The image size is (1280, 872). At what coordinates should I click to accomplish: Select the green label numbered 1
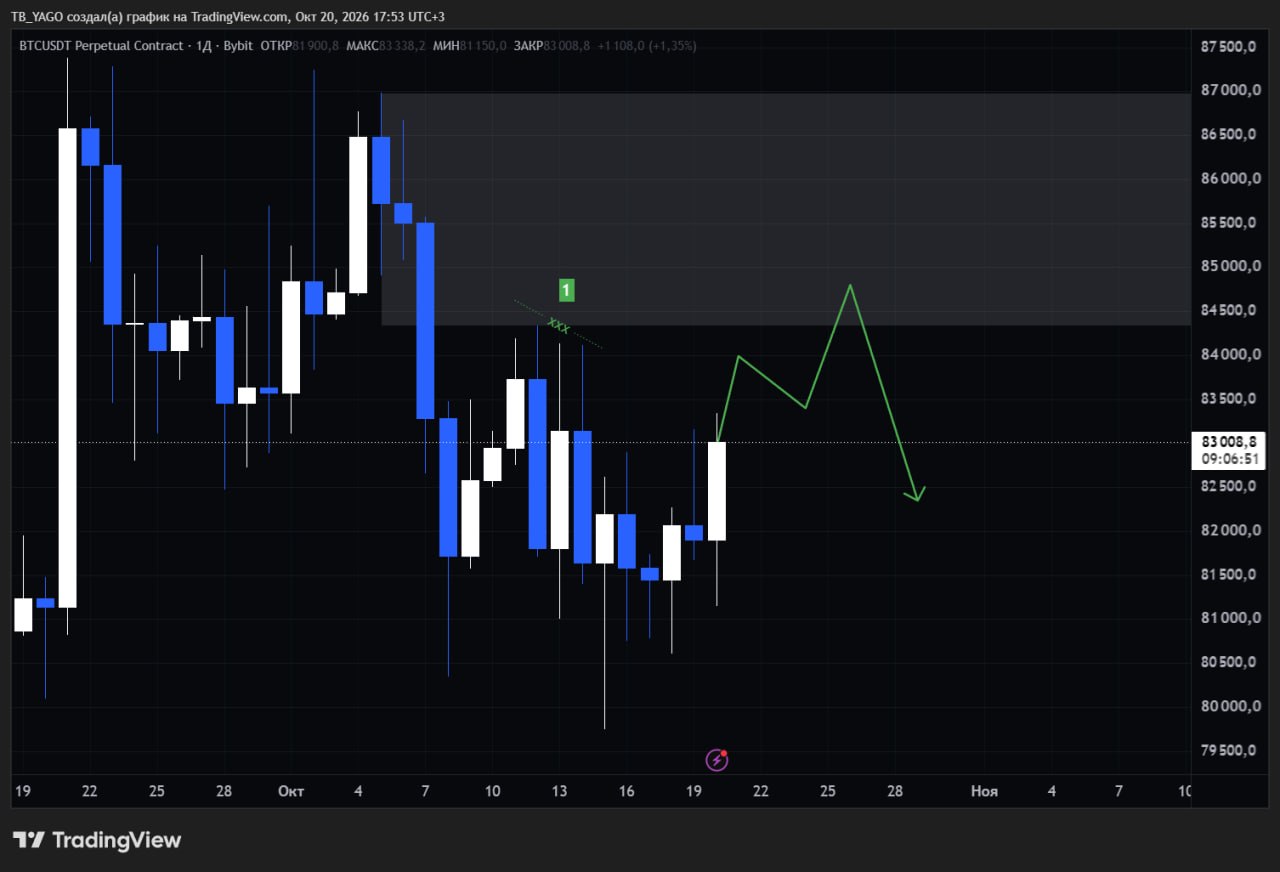click(x=566, y=291)
